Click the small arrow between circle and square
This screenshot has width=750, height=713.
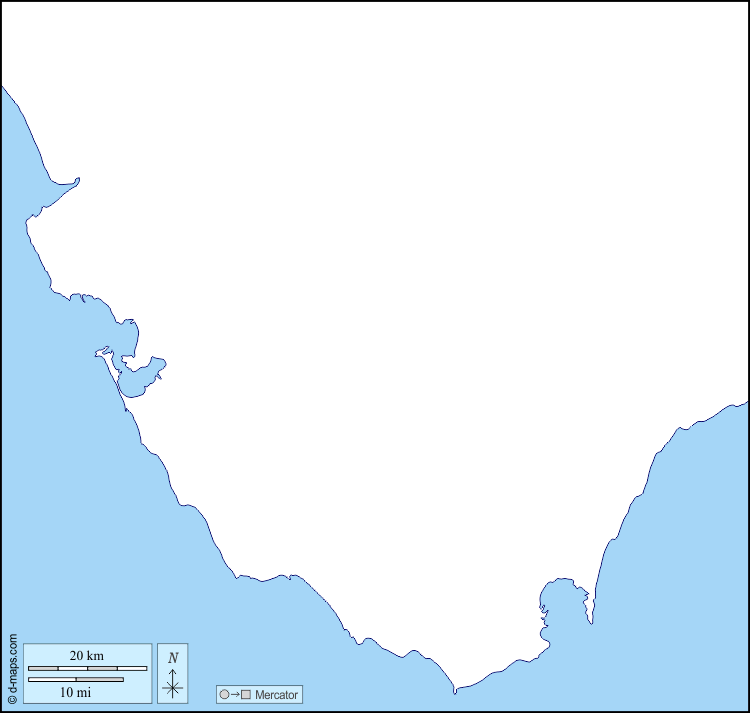point(235,694)
